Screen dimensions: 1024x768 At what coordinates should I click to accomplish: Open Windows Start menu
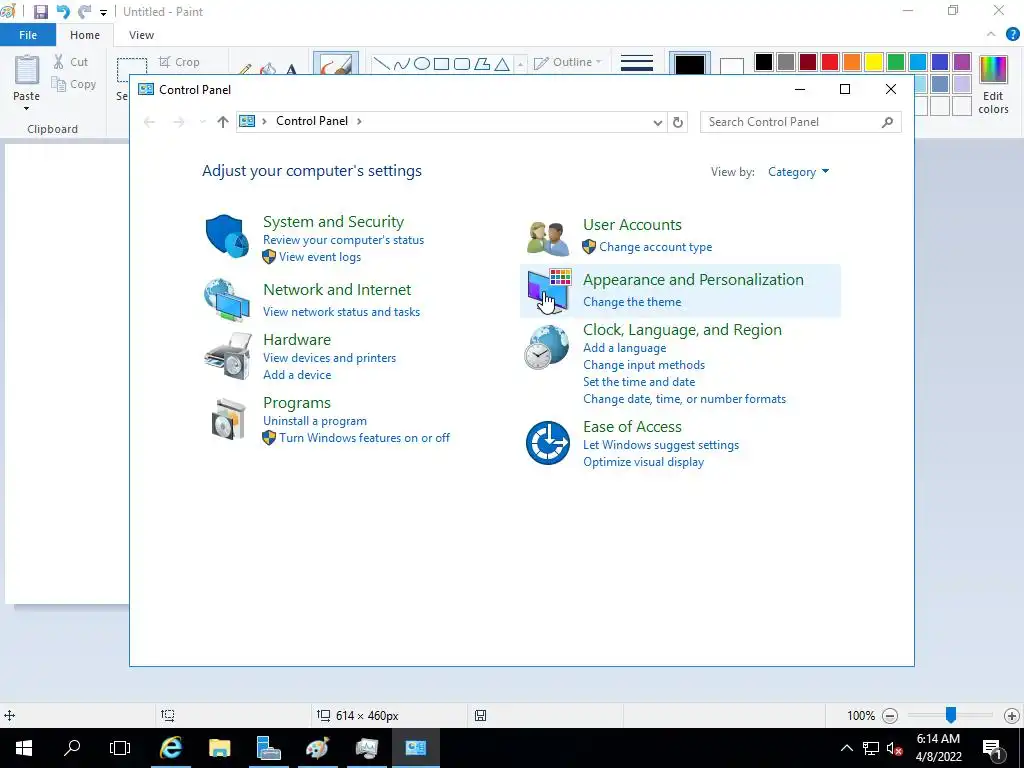click(24, 748)
